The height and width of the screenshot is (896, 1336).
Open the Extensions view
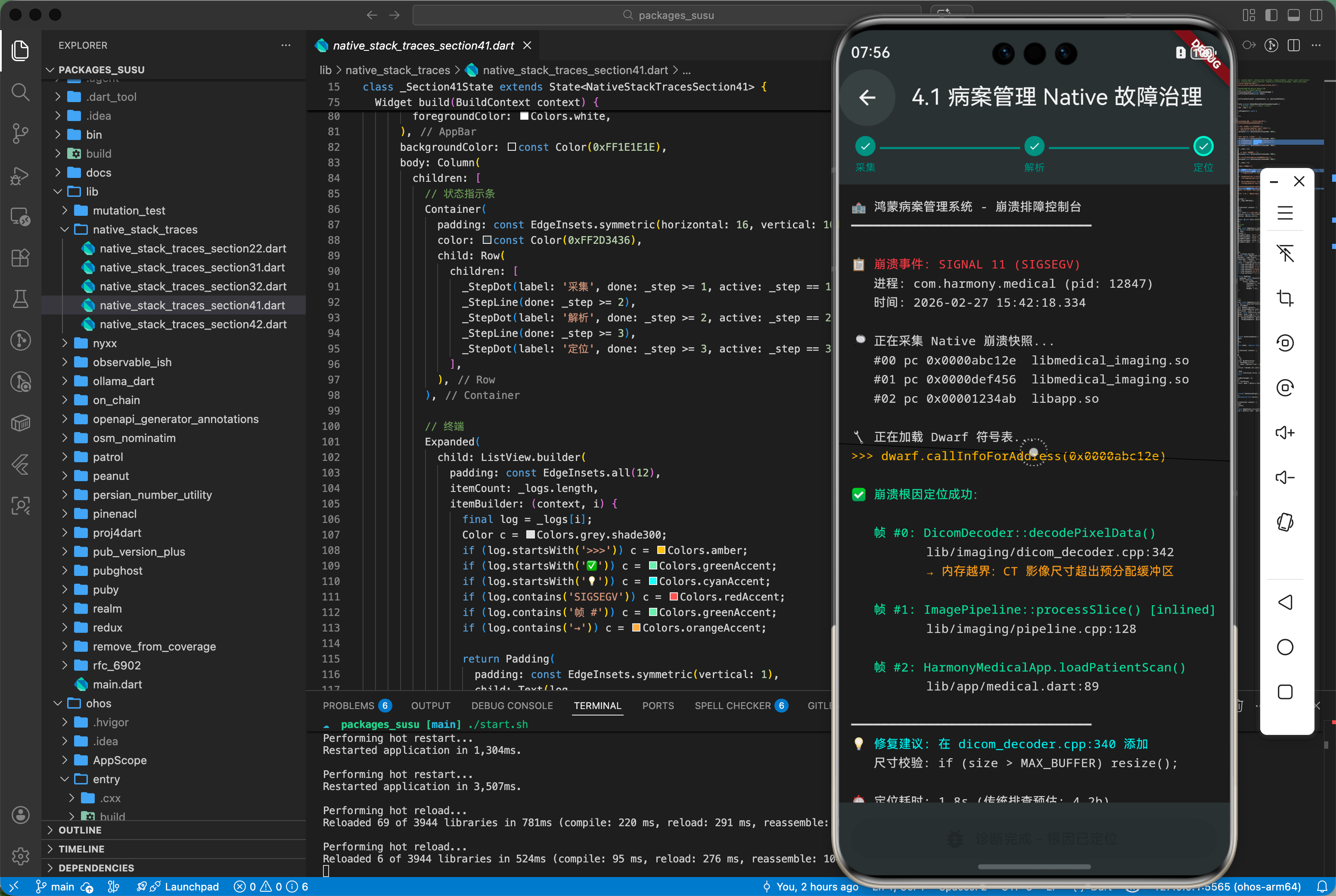21,258
